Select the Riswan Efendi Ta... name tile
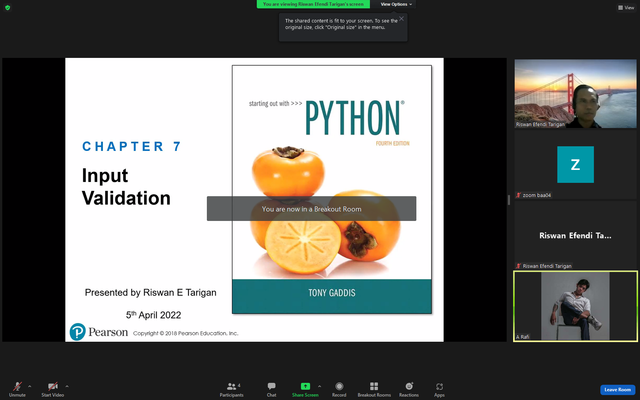This screenshot has width=640, height=400. click(575, 236)
